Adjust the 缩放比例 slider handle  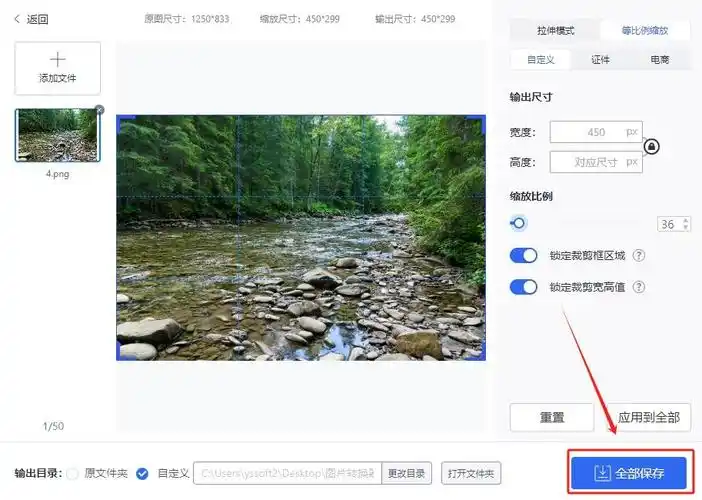tap(518, 223)
